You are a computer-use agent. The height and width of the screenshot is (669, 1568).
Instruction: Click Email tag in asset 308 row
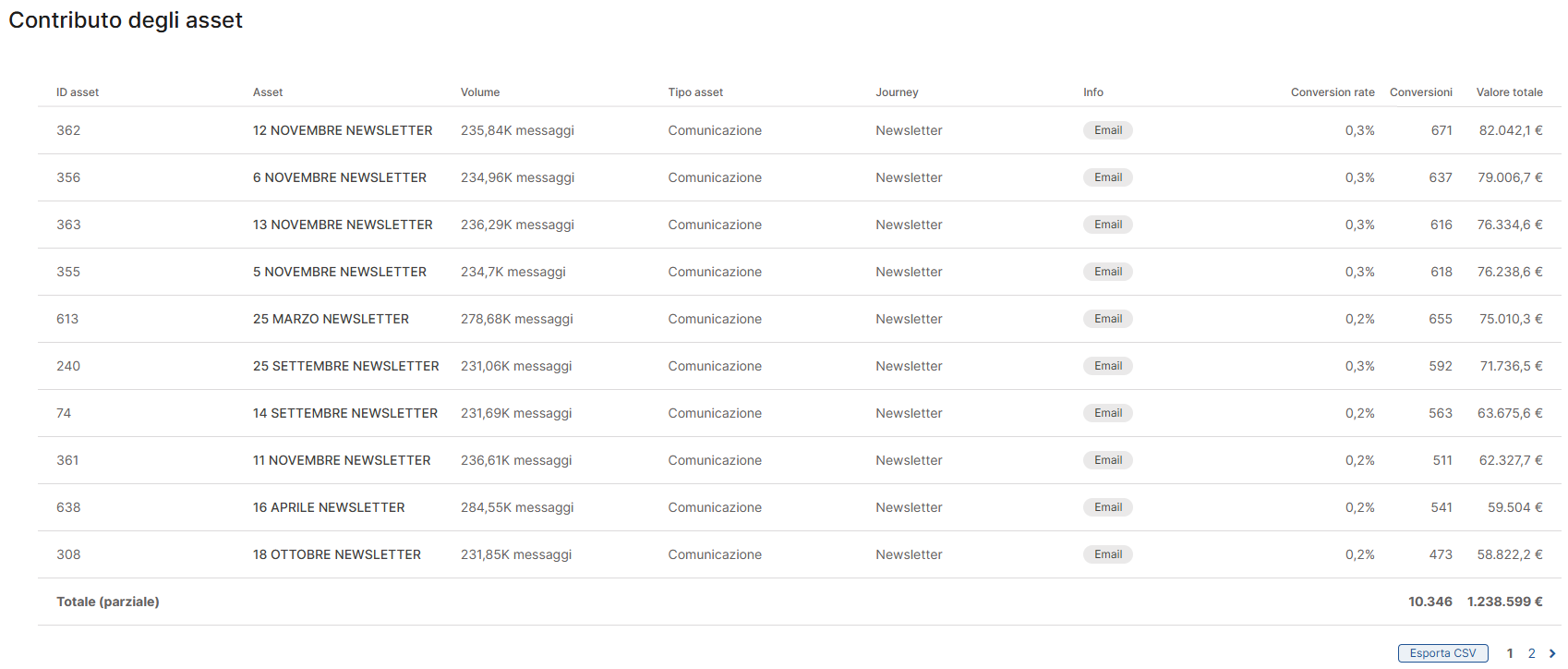click(1108, 554)
